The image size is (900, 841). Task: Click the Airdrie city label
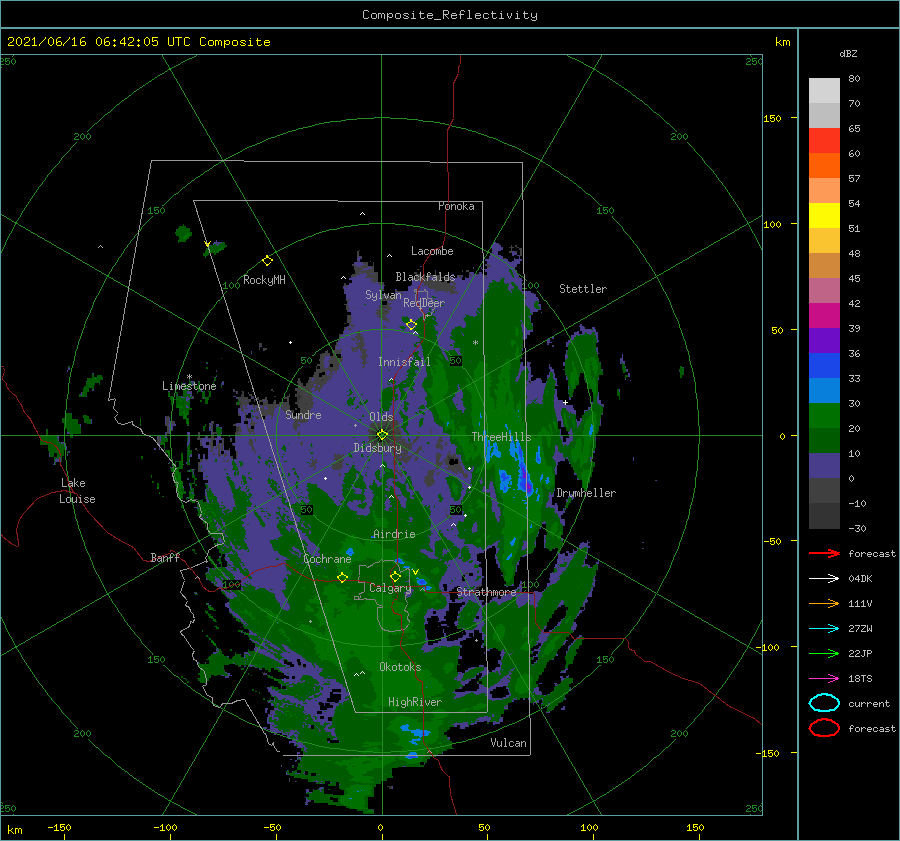coord(394,534)
